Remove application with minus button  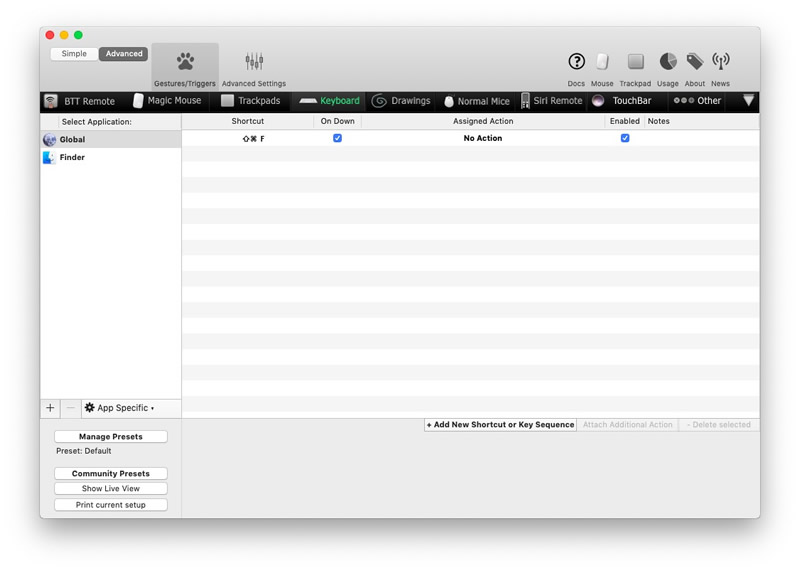click(x=71, y=408)
